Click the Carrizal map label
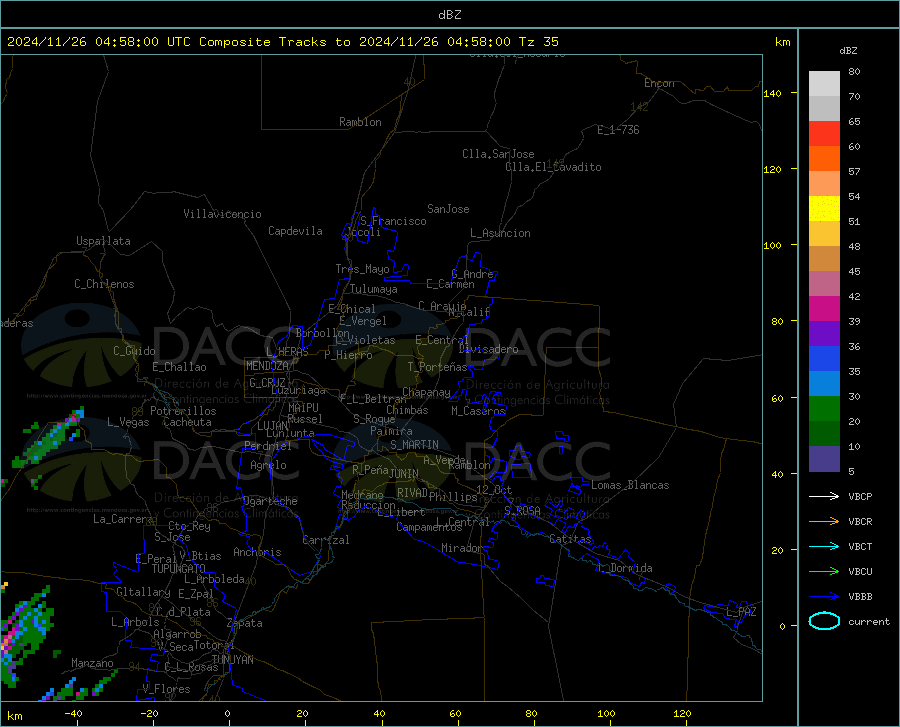 tap(326, 540)
